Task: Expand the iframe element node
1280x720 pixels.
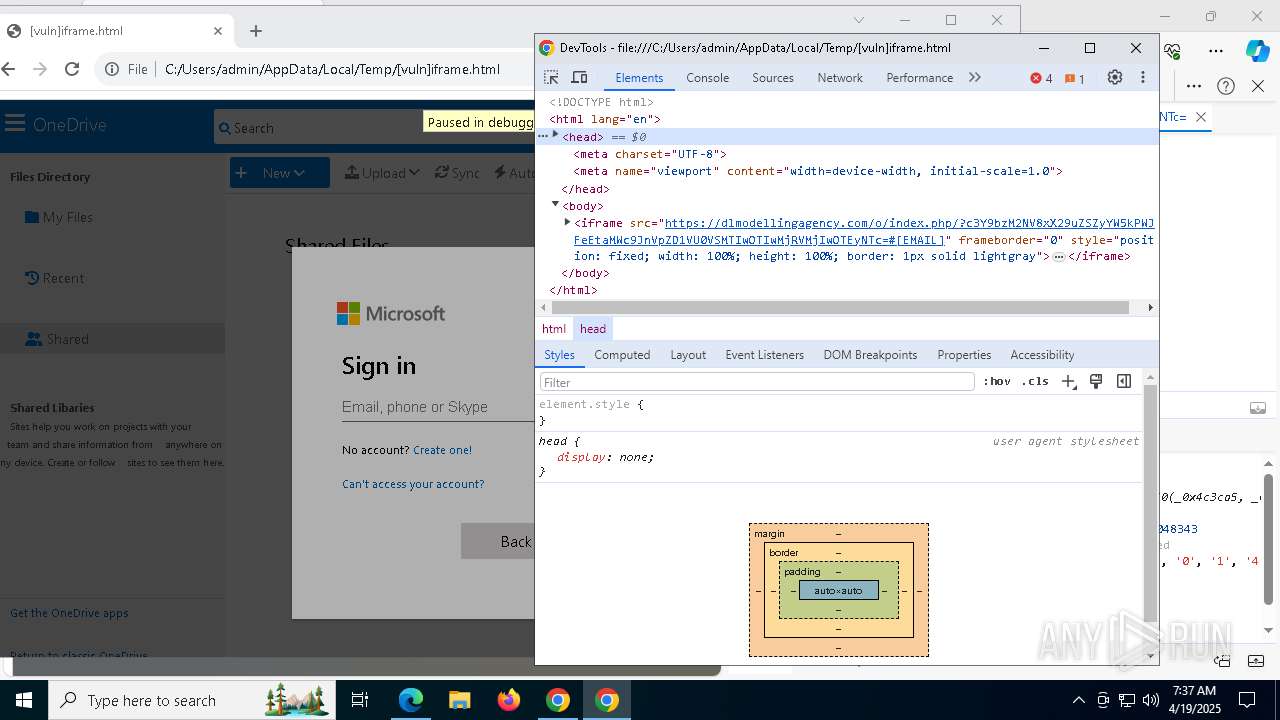Action: coord(567,222)
